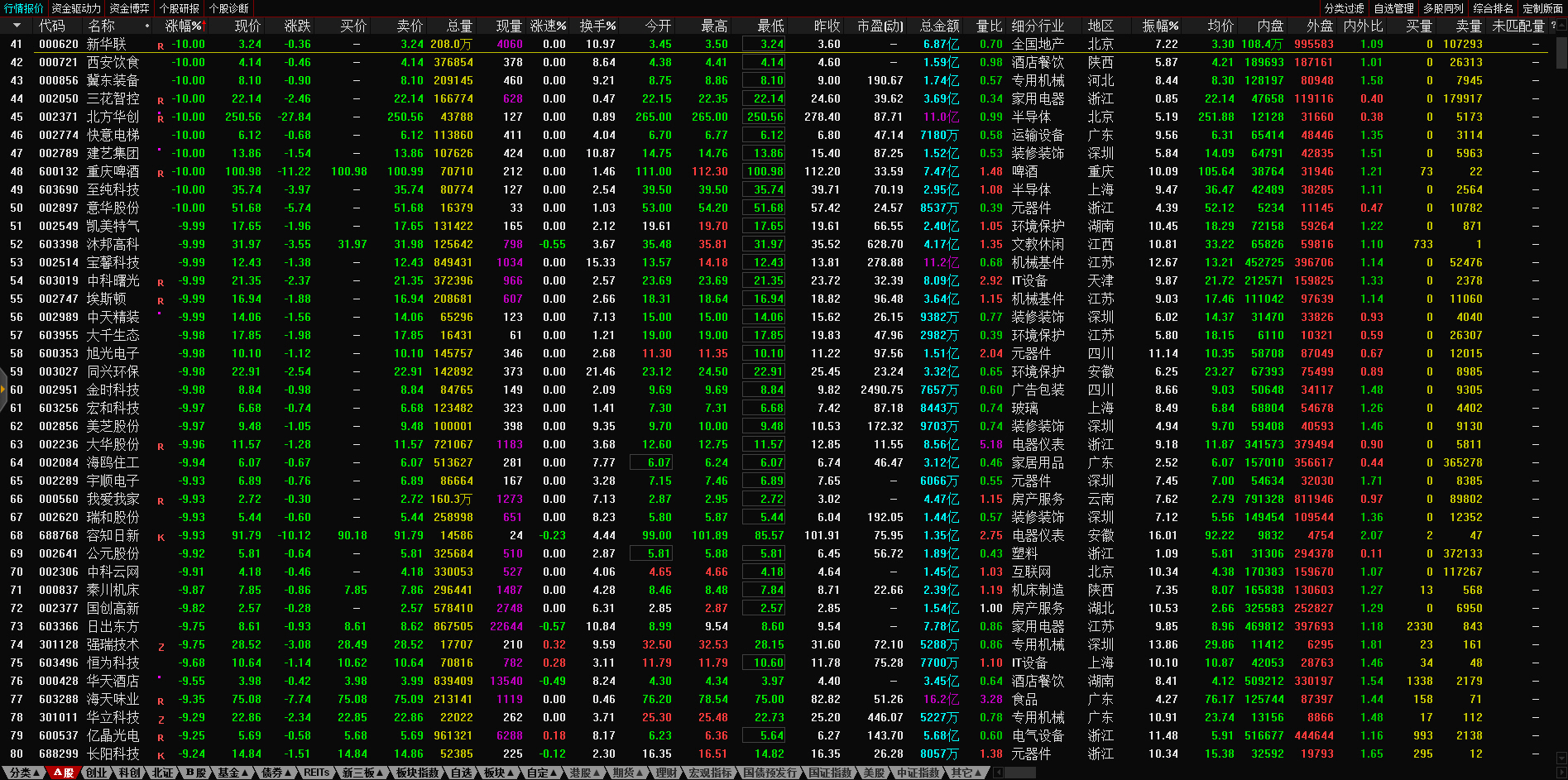This screenshot has width=1568, height=780.
Task: Open 自选管理 watchlist management
Action: click(1393, 8)
